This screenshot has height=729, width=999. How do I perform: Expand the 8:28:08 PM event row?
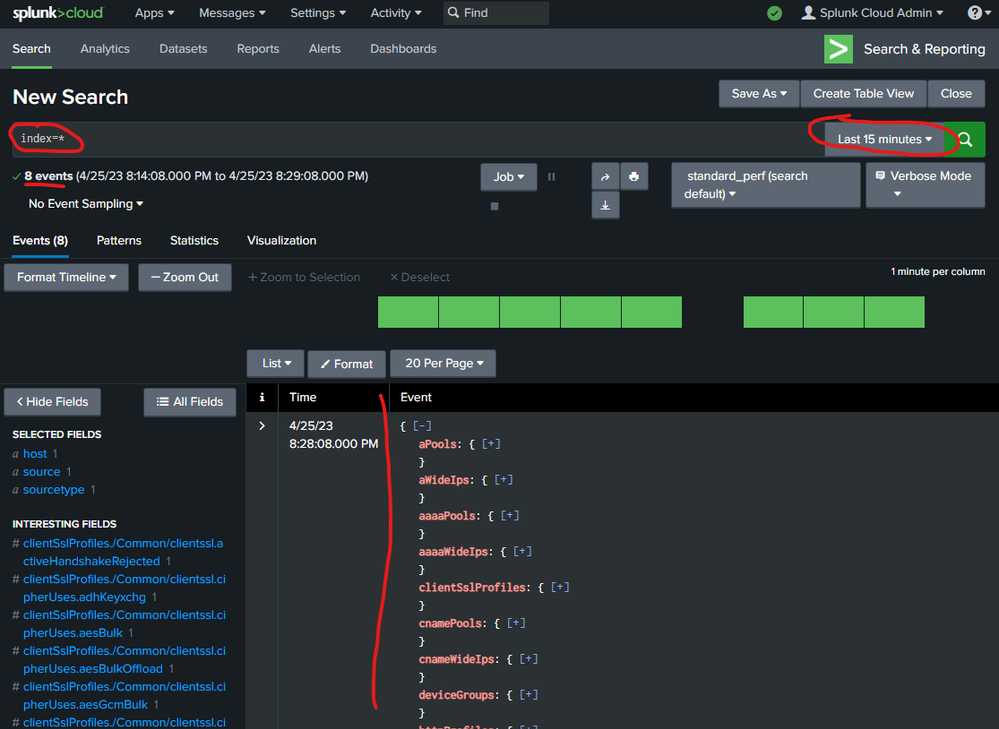point(262,426)
